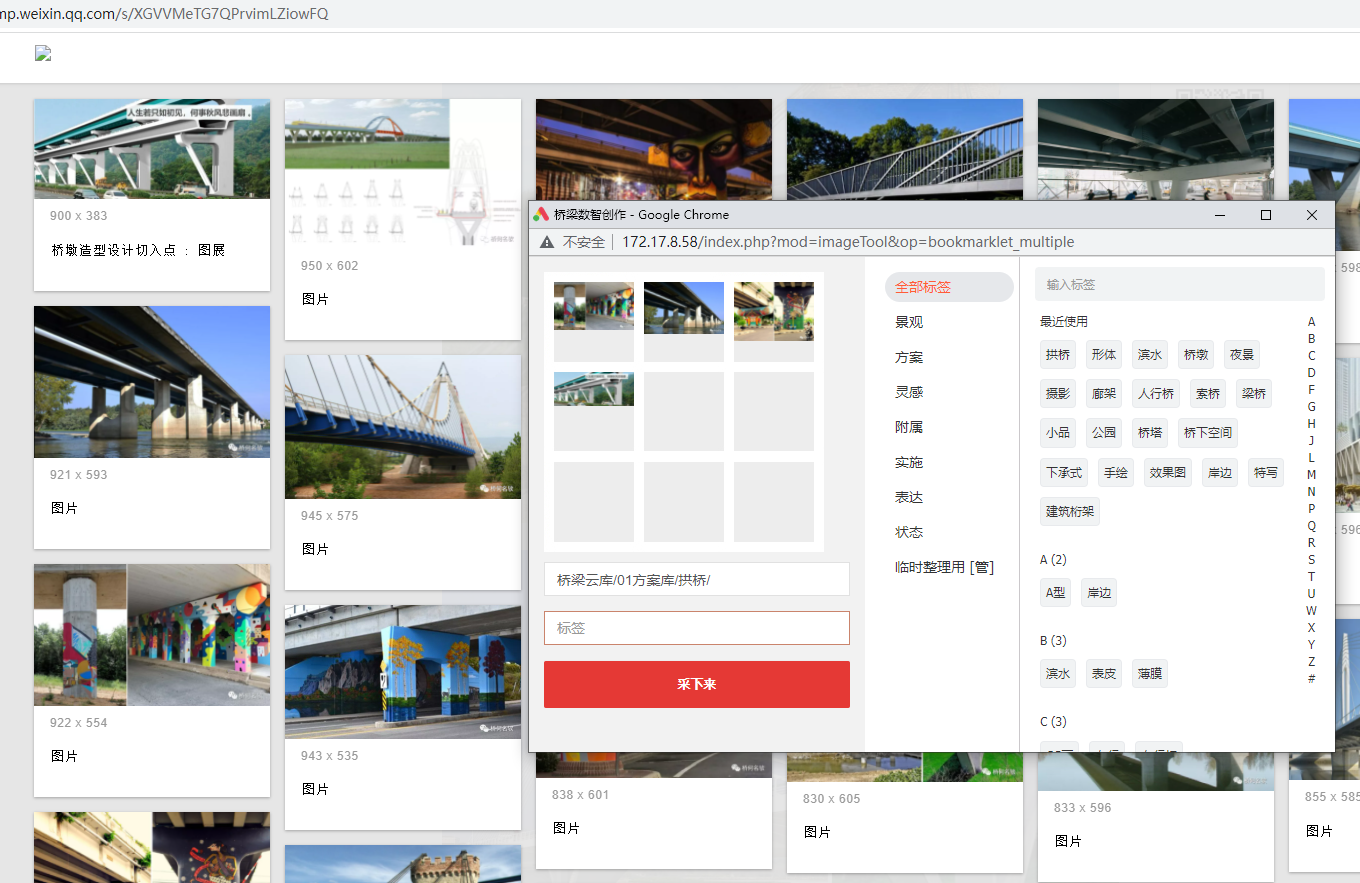Image resolution: width=1360 pixels, height=883 pixels.
Task: Click the 桥梁数智创作 logo in popup title bar
Action: click(x=541, y=215)
